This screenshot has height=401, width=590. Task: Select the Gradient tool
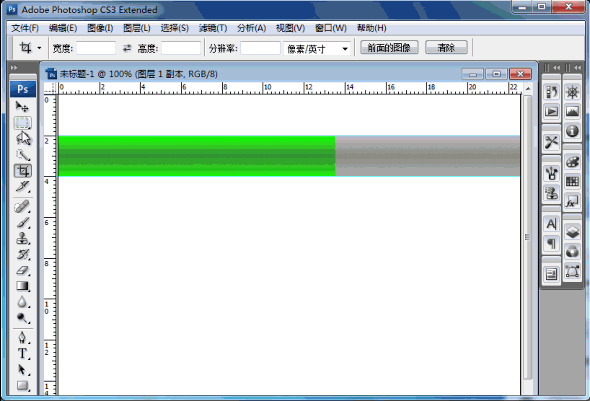click(23, 286)
